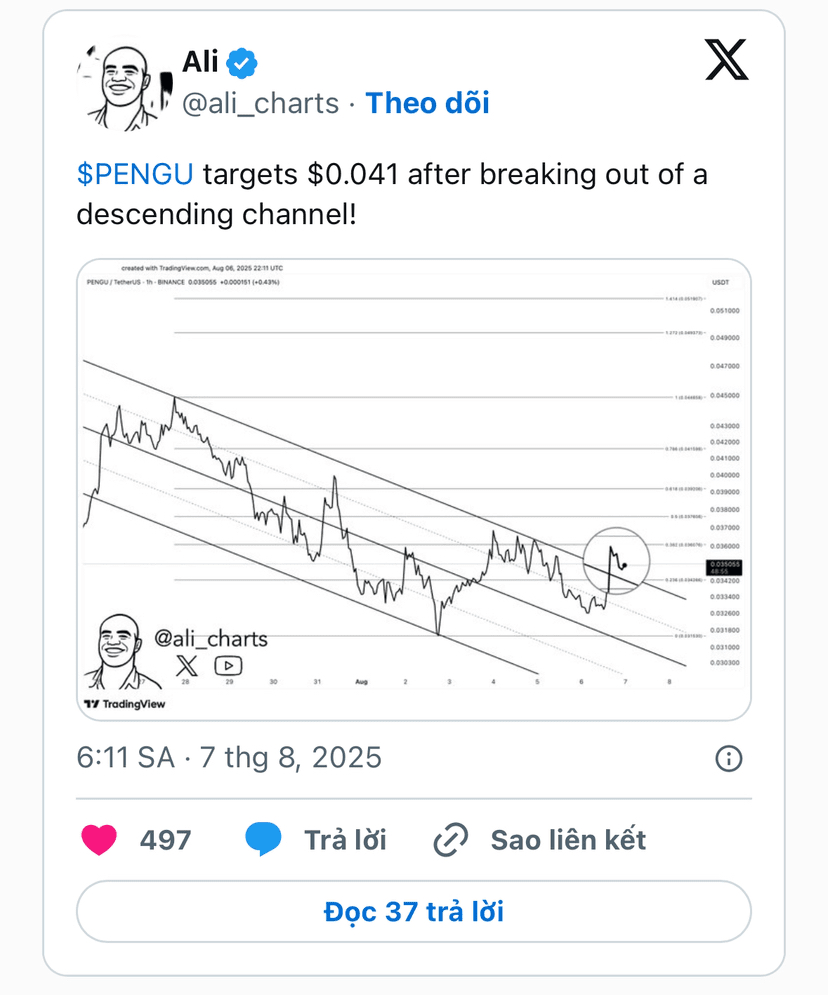
Task: Click the blue reply bubble icon
Action: tap(263, 839)
